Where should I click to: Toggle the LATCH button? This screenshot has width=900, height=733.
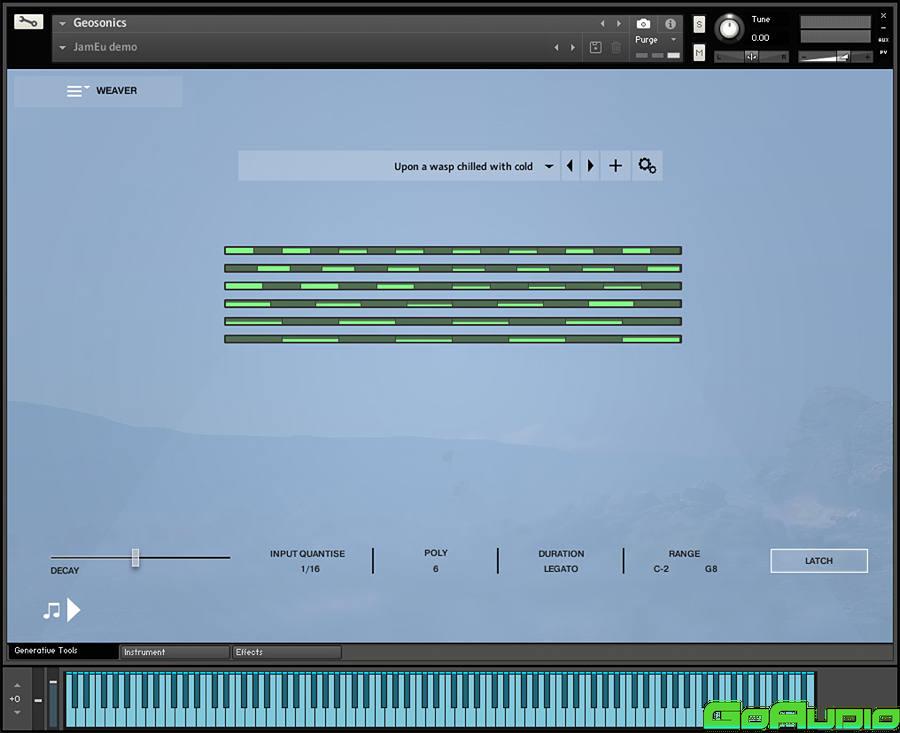click(819, 561)
